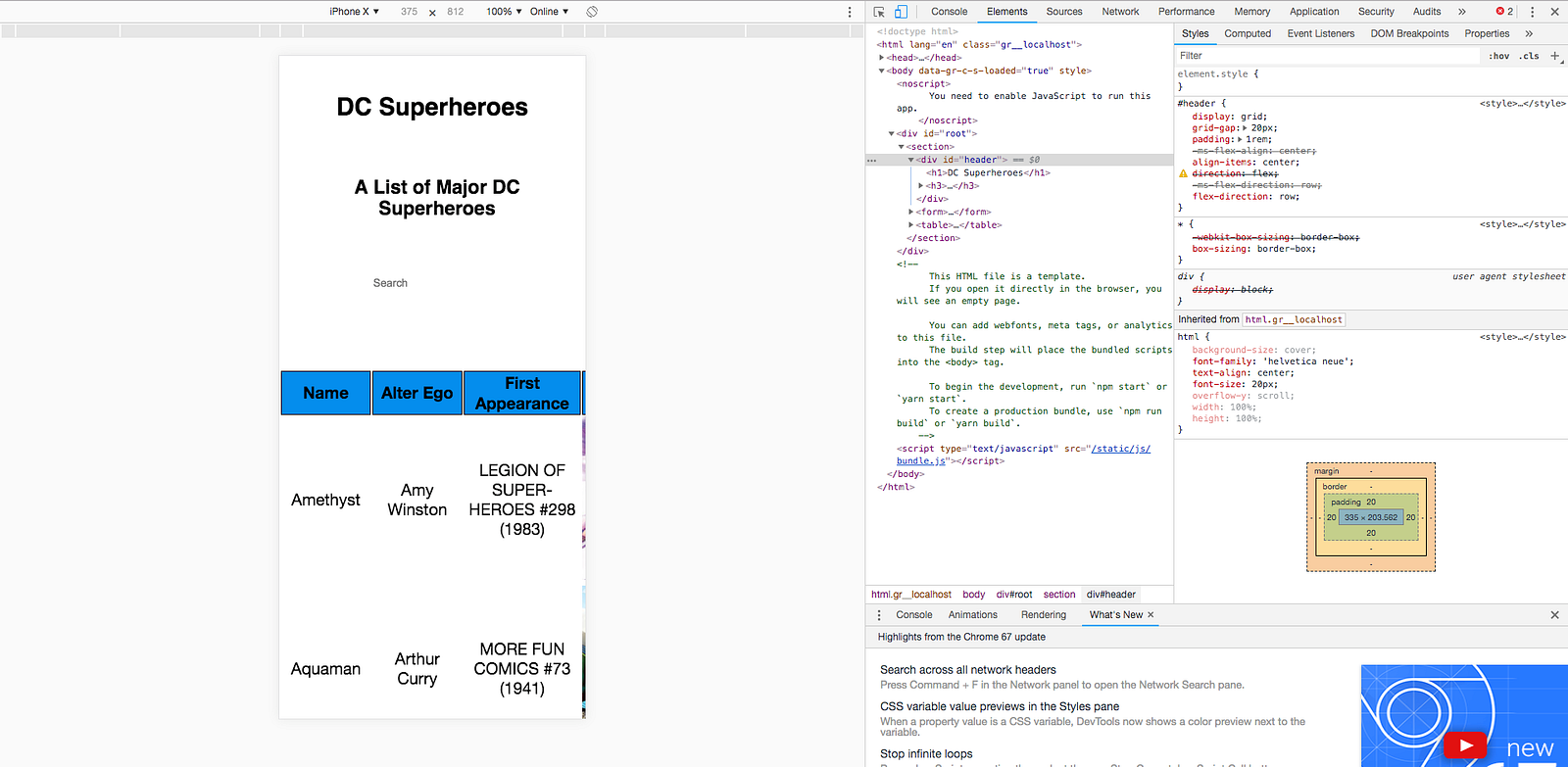The width and height of the screenshot is (1568, 767).
Task: Select the div#root breadcrumb
Action: coord(1014,595)
